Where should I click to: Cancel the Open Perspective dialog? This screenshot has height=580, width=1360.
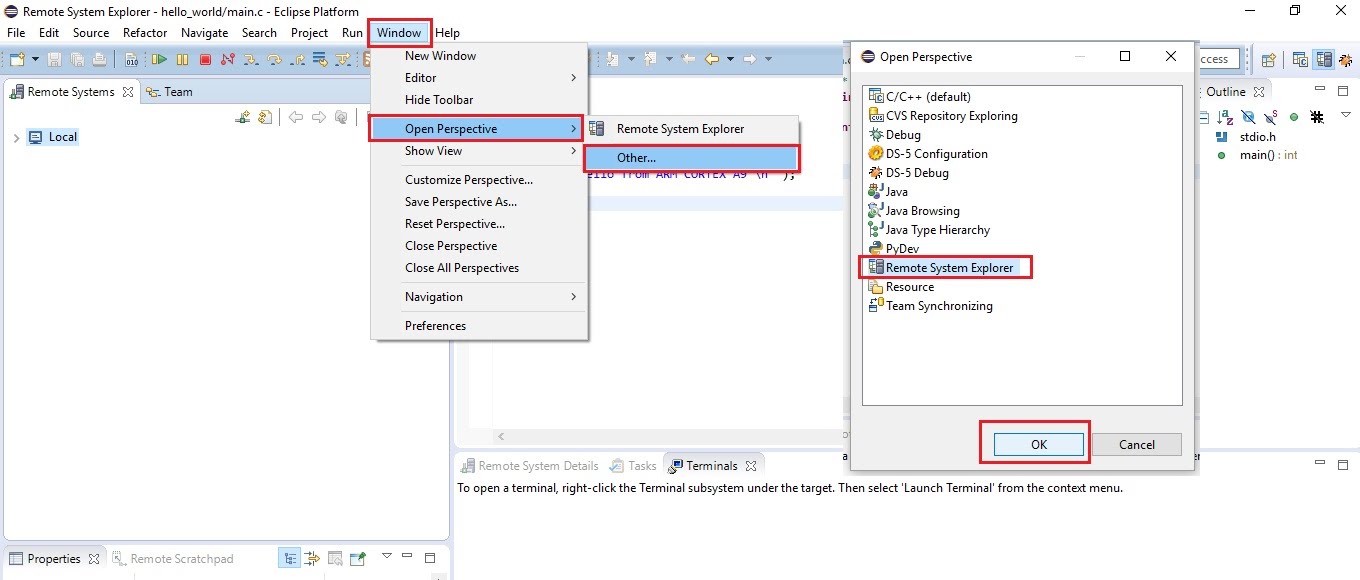(x=1137, y=445)
